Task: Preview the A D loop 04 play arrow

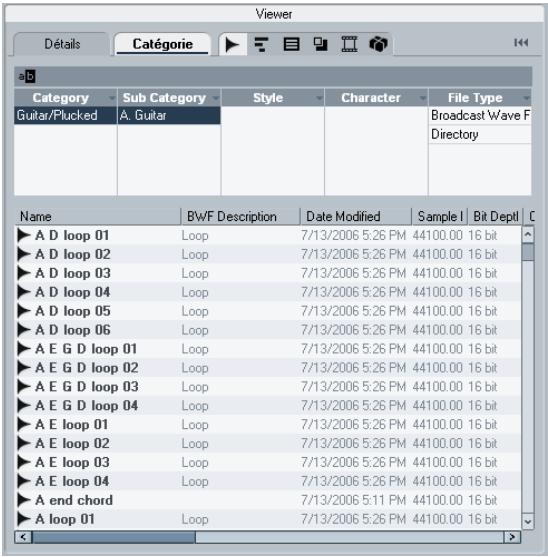Action: pos(24,292)
